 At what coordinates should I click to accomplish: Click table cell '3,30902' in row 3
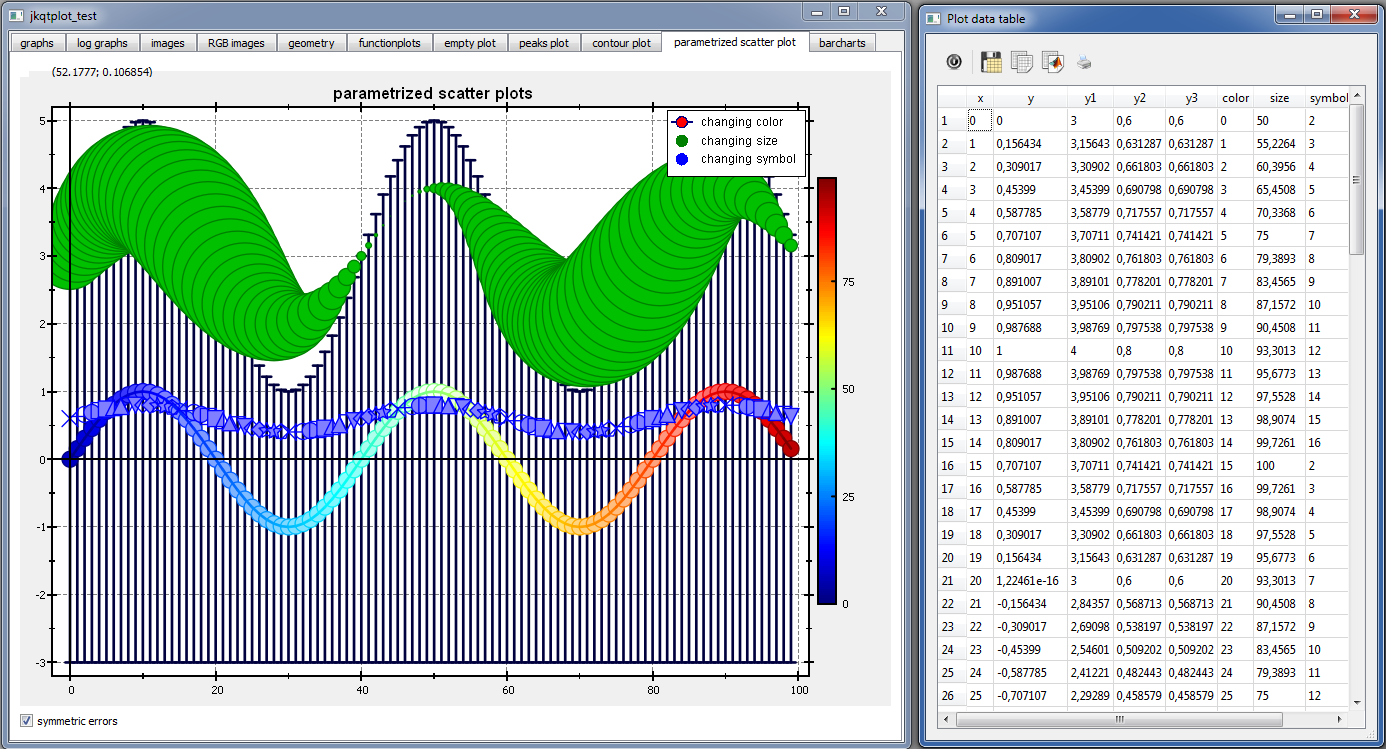[1090, 167]
